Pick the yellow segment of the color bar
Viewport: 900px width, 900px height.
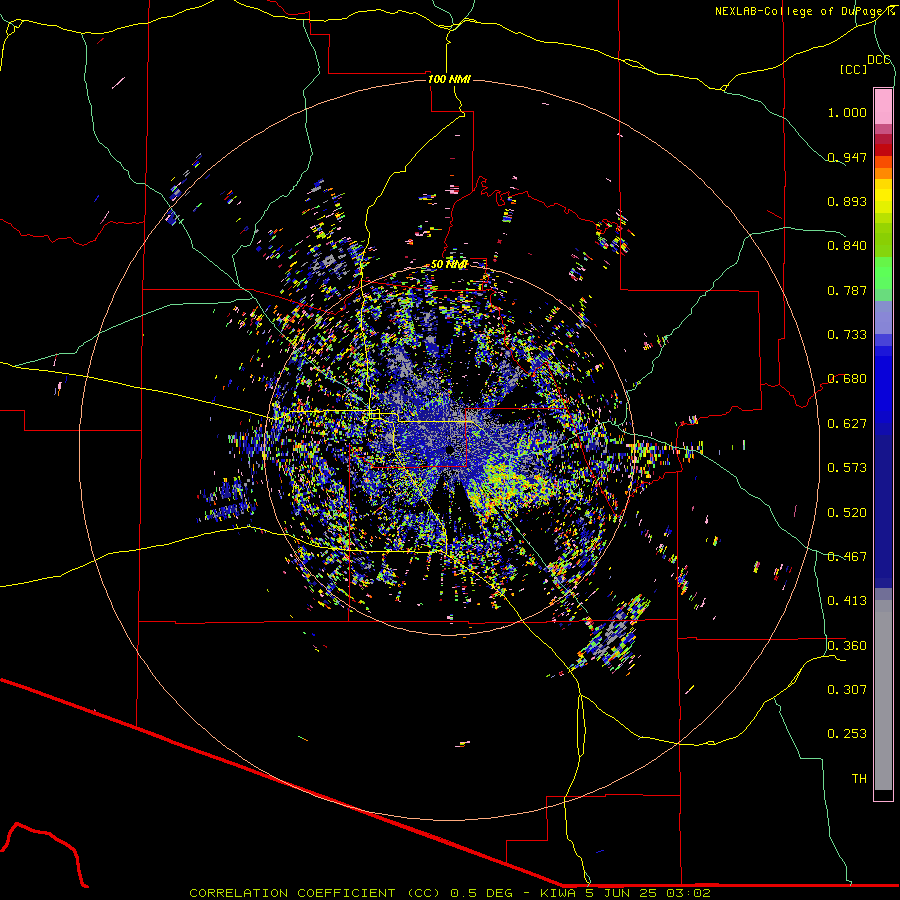[x=883, y=200]
